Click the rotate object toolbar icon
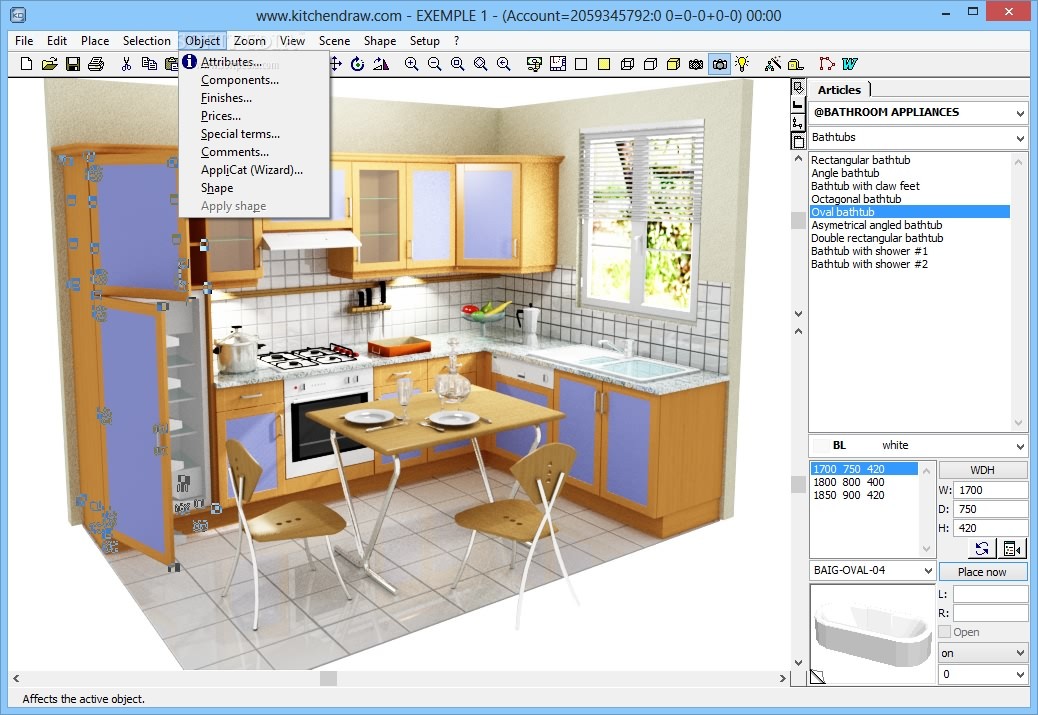This screenshot has height=715, width=1038. [357, 64]
